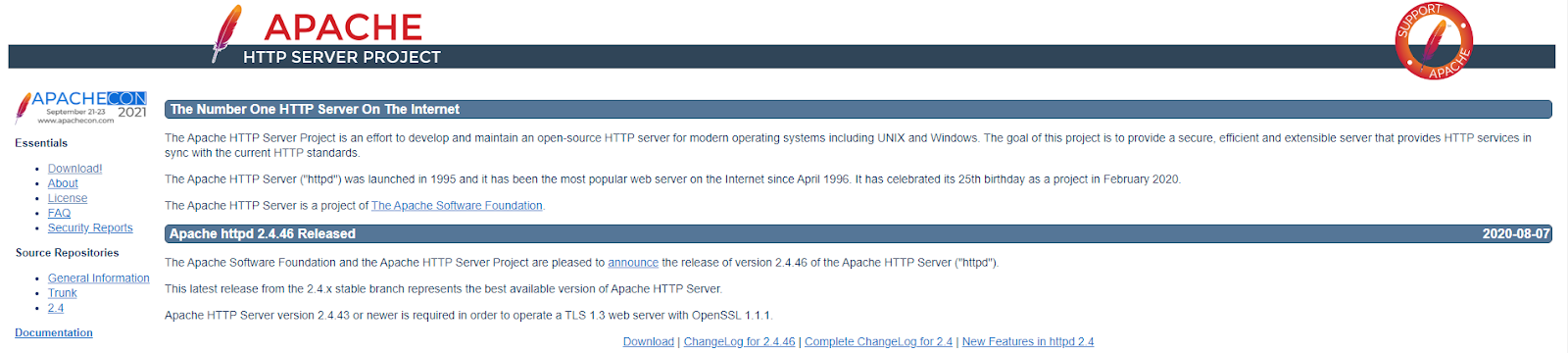Open the Documentation sidebar link
The image size is (1568, 353).
click(x=54, y=333)
